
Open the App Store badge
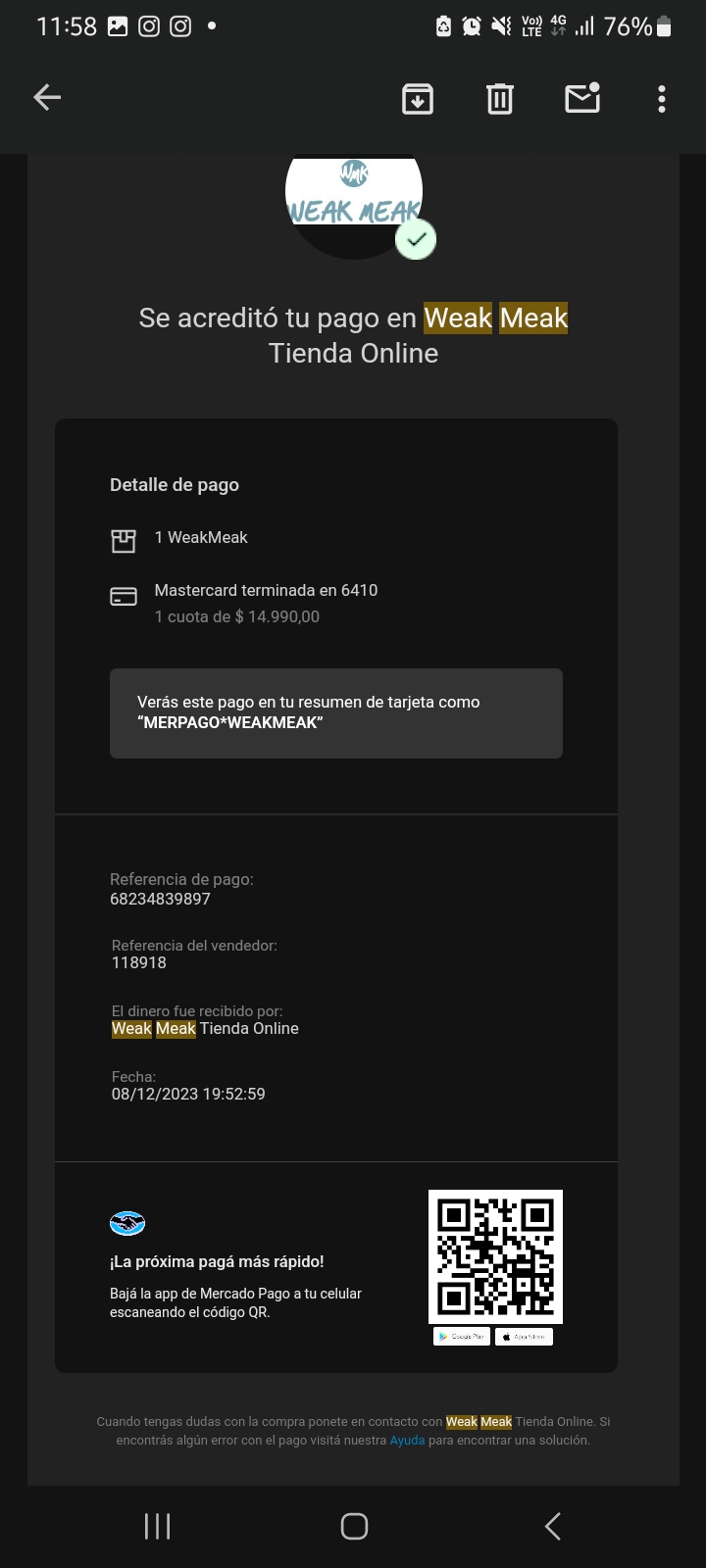point(524,1337)
